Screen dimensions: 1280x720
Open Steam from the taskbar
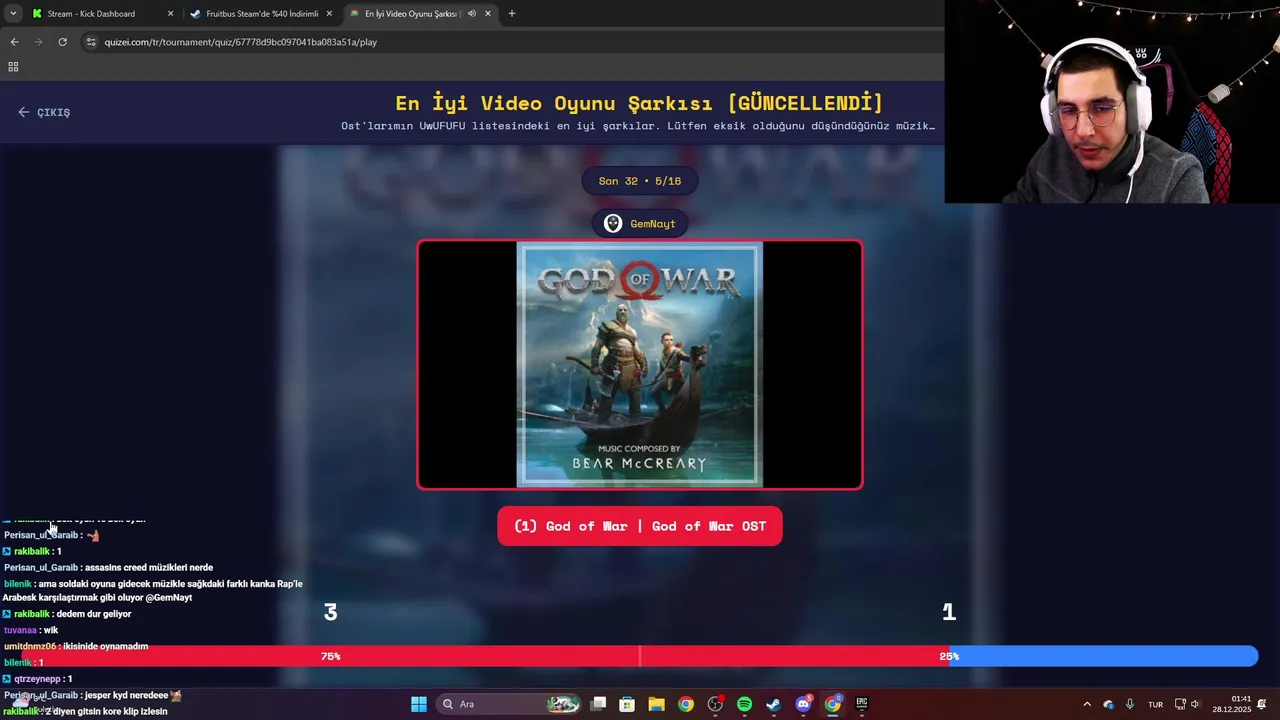tap(773, 704)
